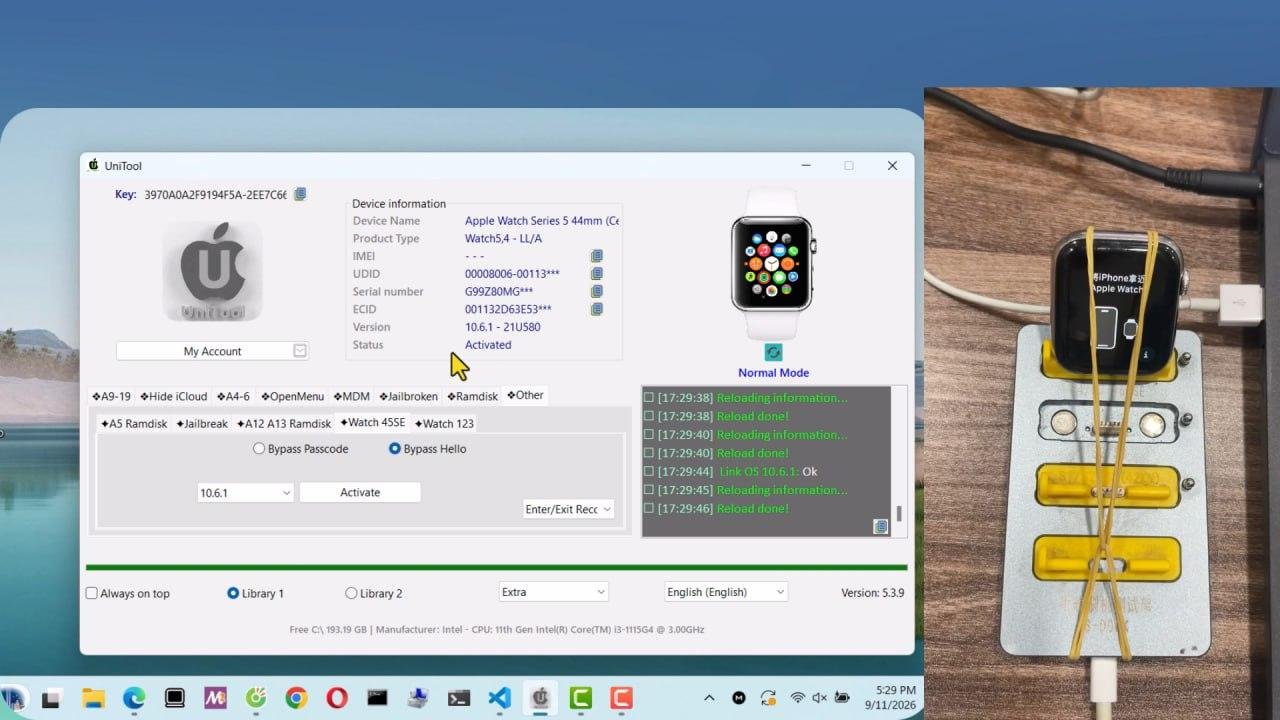The image size is (1280, 720).
Task: Open the Hide iCloud tab
Action: (174, 396)
